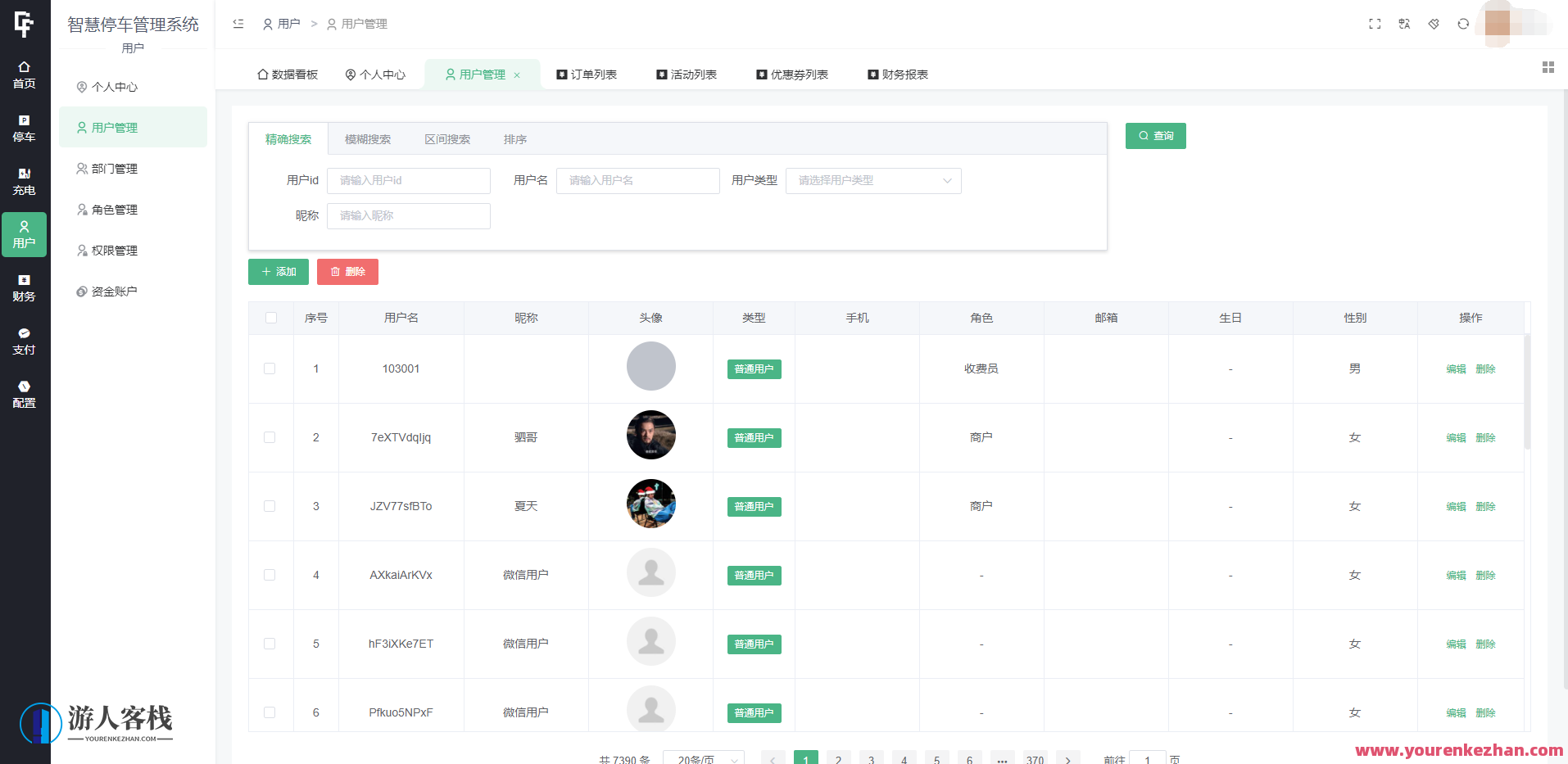
Task: Open the 财务 module from sidebar
Action: (24, 288)
